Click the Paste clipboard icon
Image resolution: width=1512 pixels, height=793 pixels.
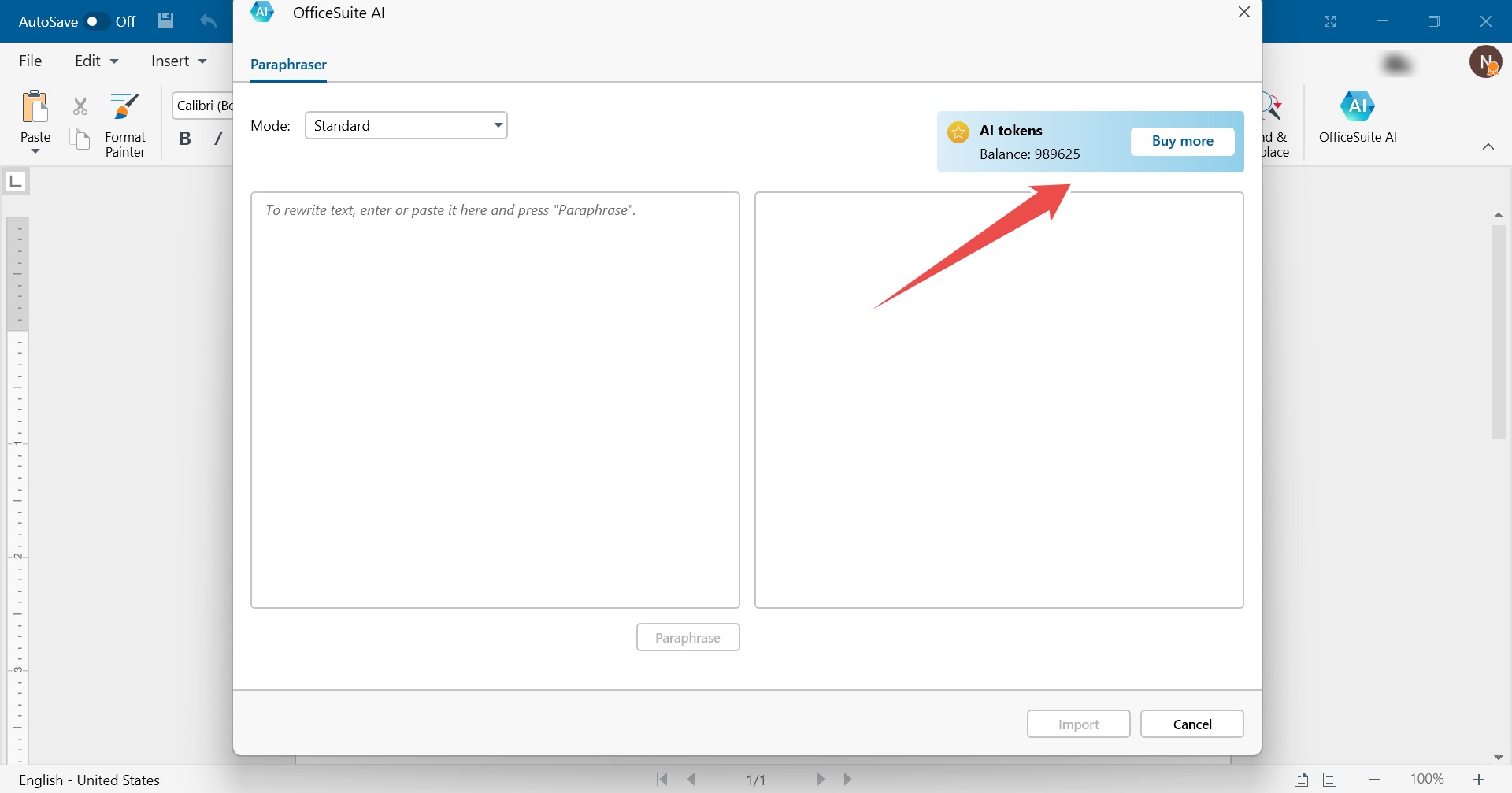click(x=35, y=108)
